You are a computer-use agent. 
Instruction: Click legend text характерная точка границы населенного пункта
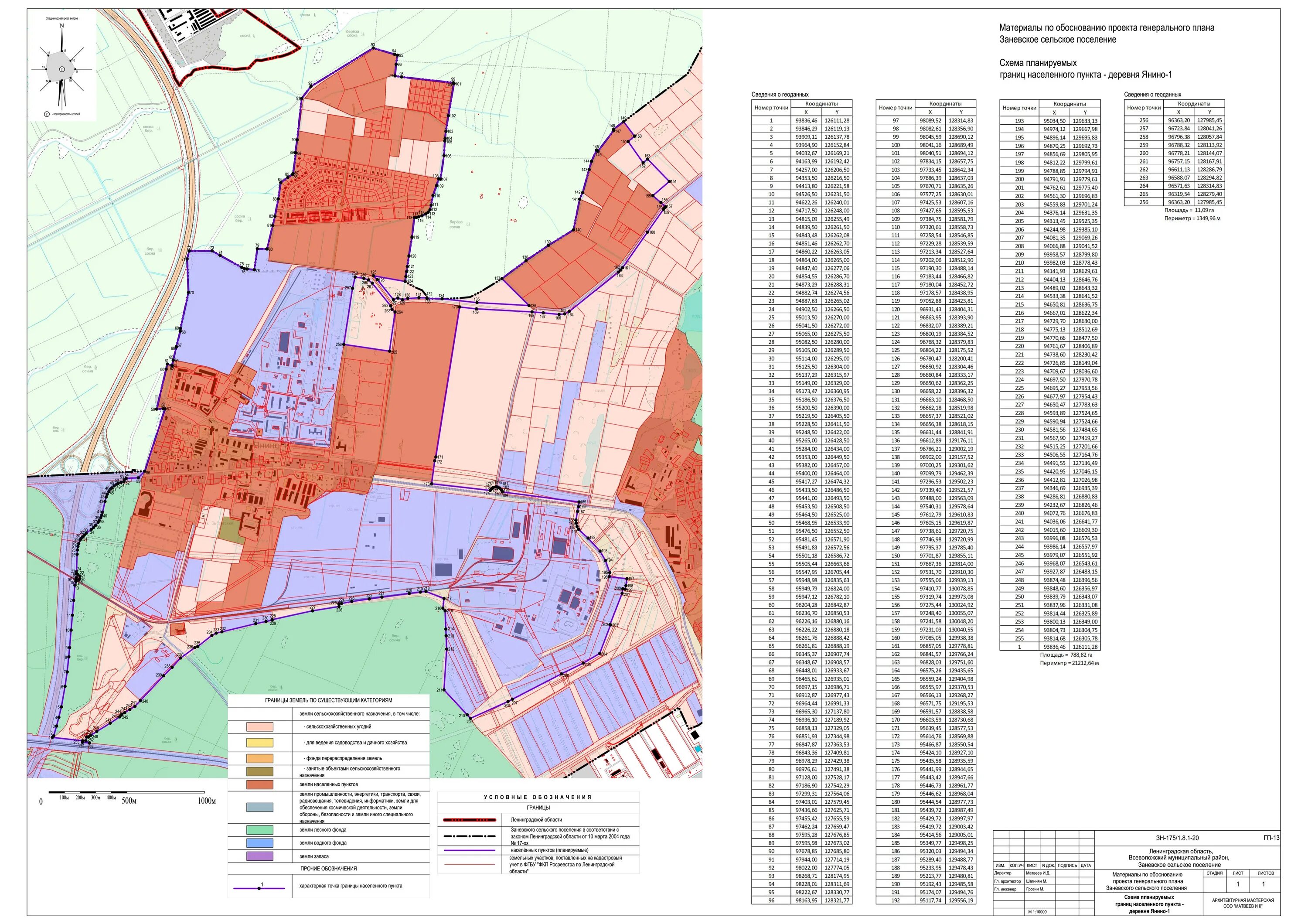(x=351, y=886)
